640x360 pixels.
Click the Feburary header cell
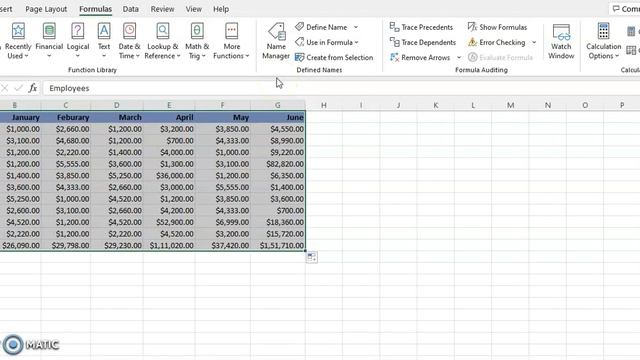(x=66, y=118)
